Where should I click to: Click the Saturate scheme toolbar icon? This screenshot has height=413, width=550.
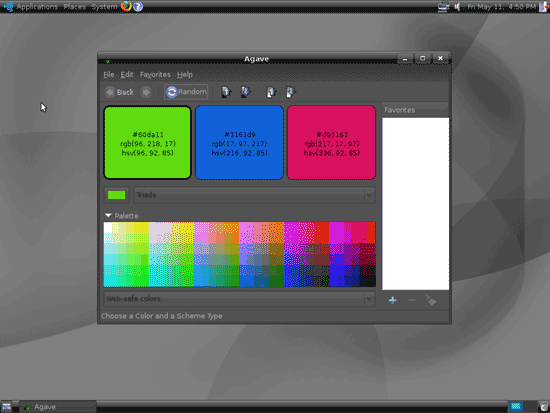271,92
